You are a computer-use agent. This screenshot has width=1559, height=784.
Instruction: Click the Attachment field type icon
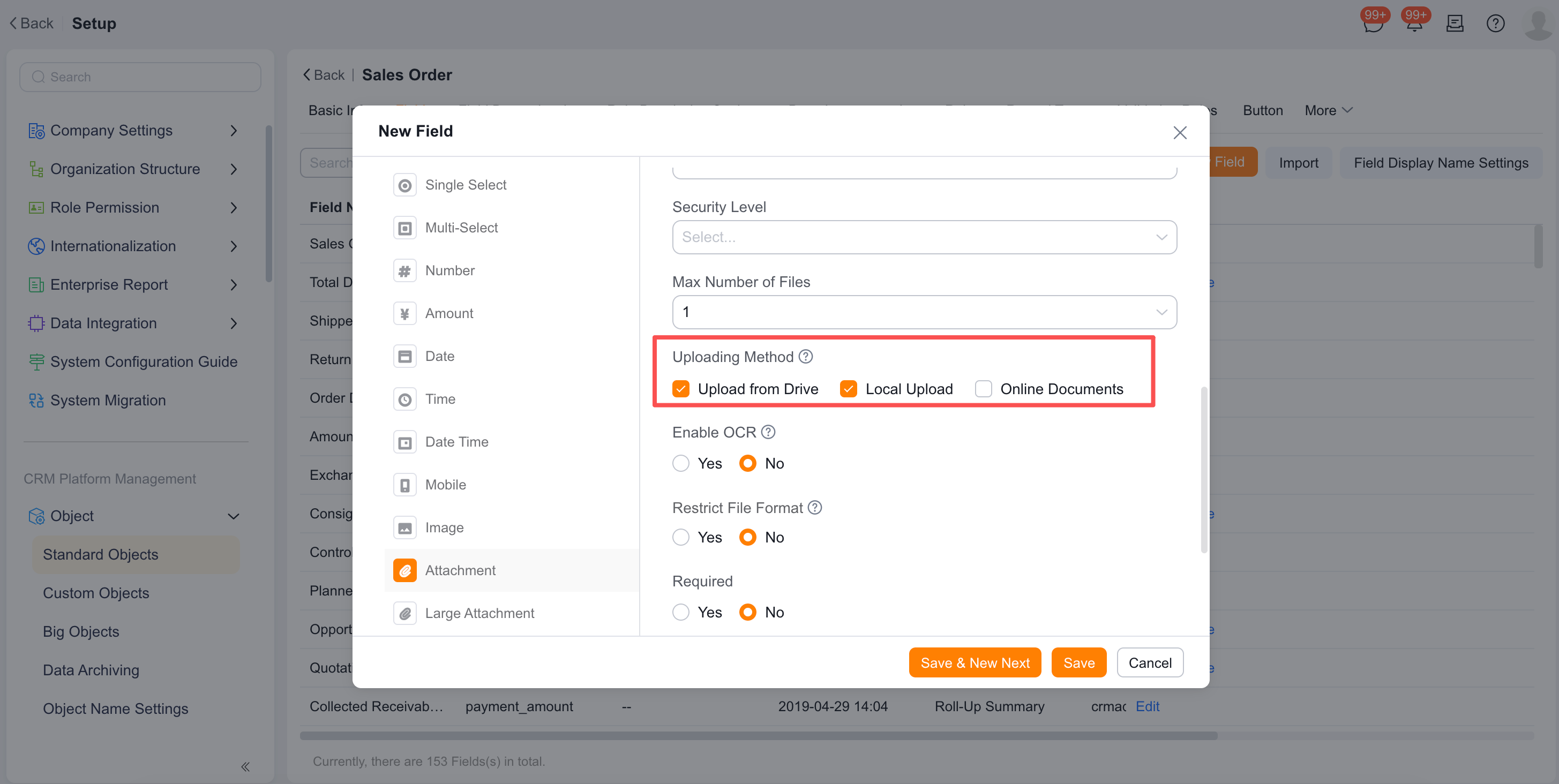click(x=405, y=570)
